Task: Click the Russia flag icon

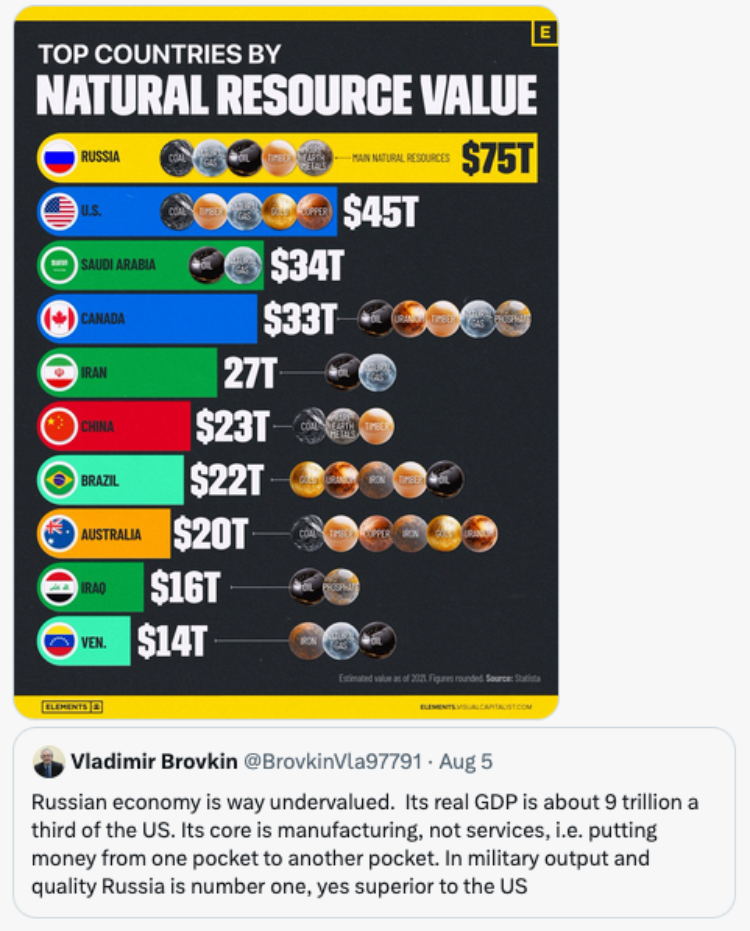Action: coord(59,157)
